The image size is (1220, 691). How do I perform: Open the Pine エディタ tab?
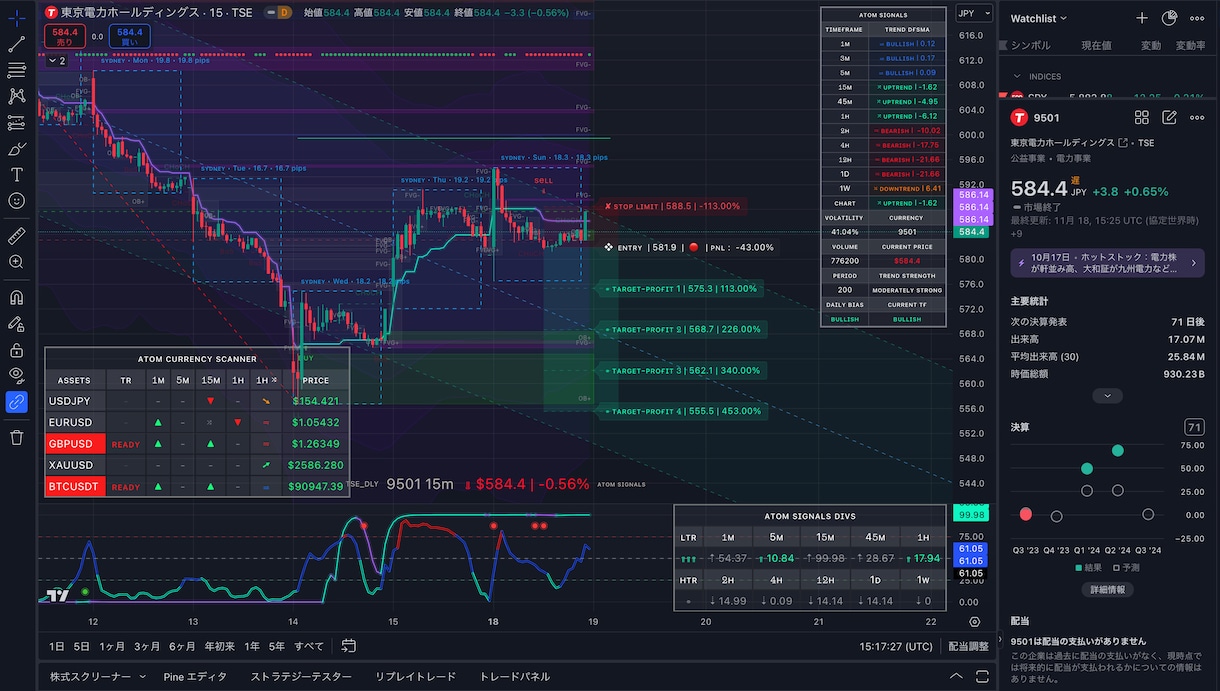pos(195,677)
